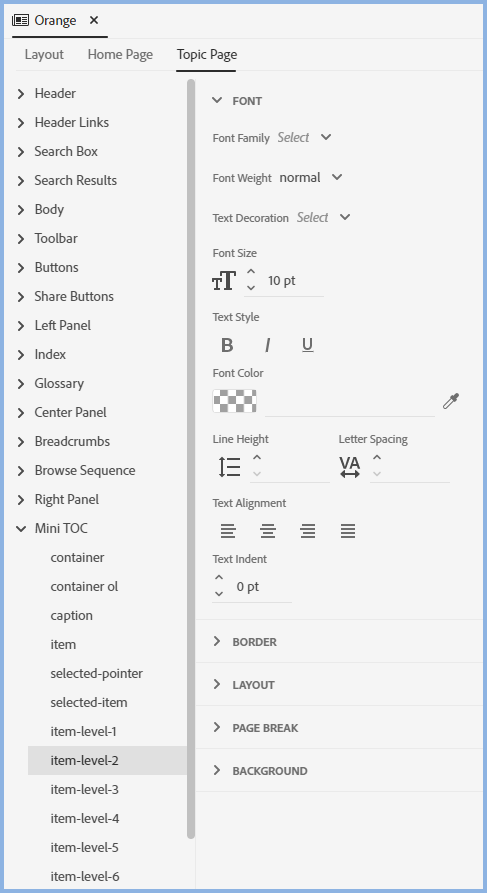Open the Font Family dropdown

[304, 137]
